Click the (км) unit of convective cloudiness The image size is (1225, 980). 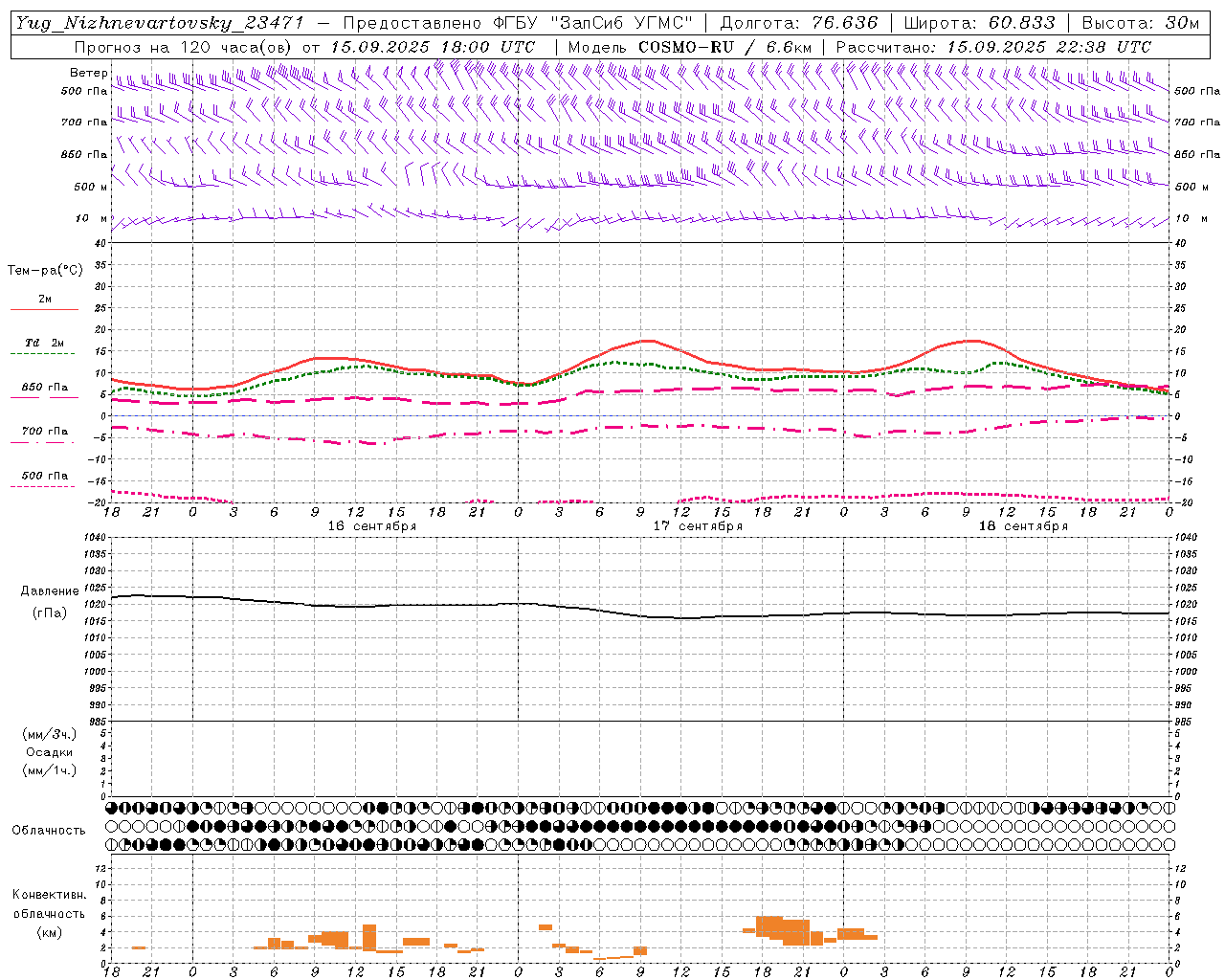(x=49, y=932)
